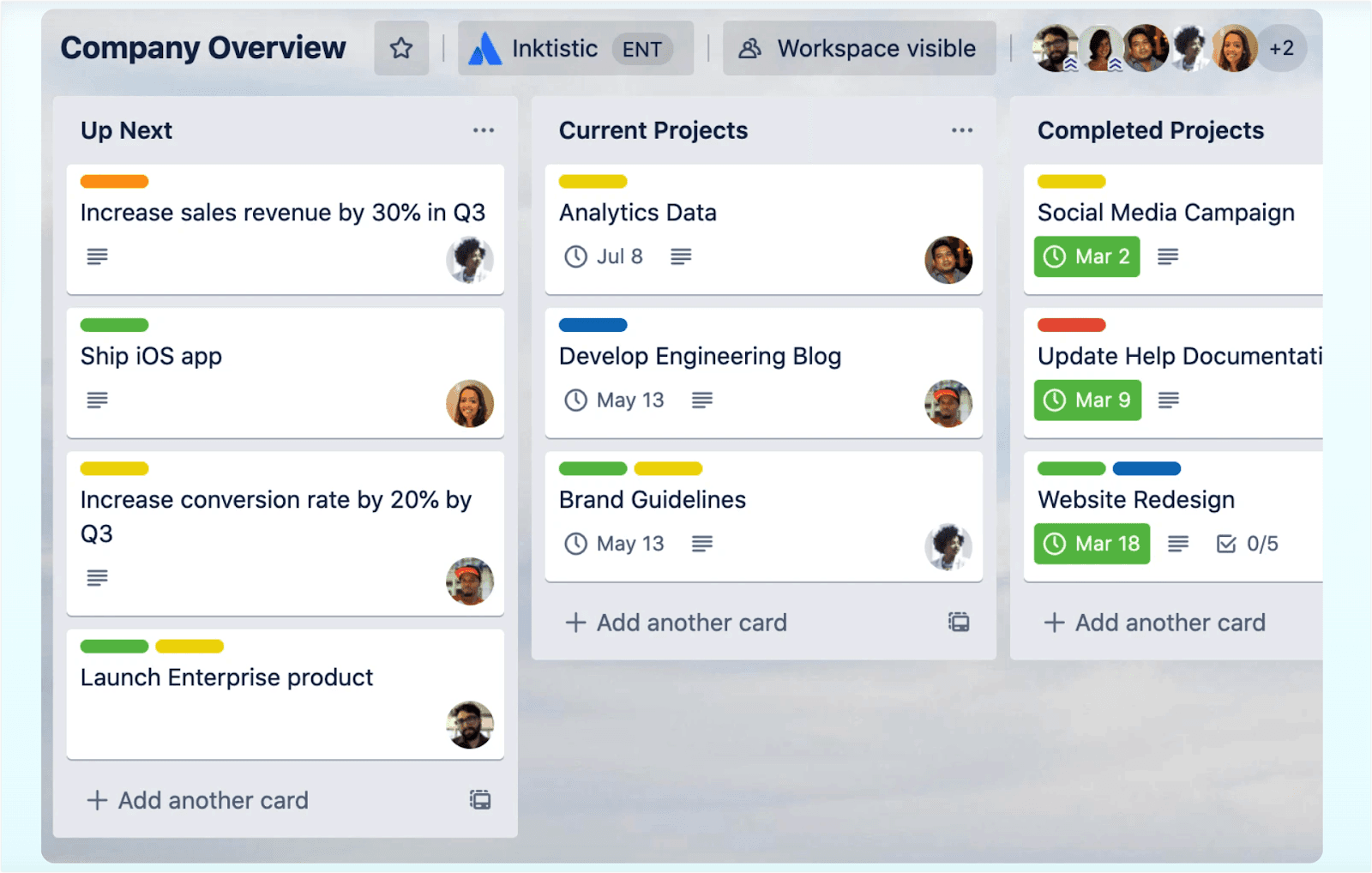Open the Launch Enterprise product card
Screen dimensions: 1372x873
point(285,695)
